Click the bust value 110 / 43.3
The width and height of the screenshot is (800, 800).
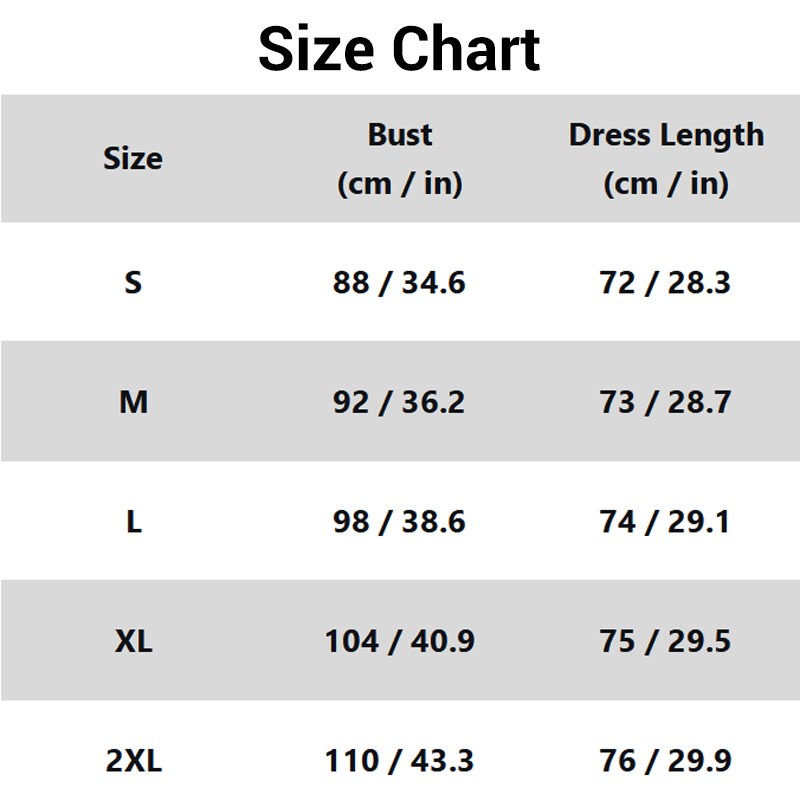(x=399, y=761)
